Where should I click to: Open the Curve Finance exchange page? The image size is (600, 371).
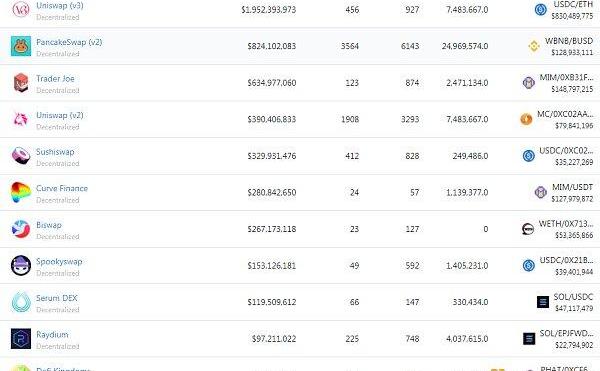coord(62,188)
